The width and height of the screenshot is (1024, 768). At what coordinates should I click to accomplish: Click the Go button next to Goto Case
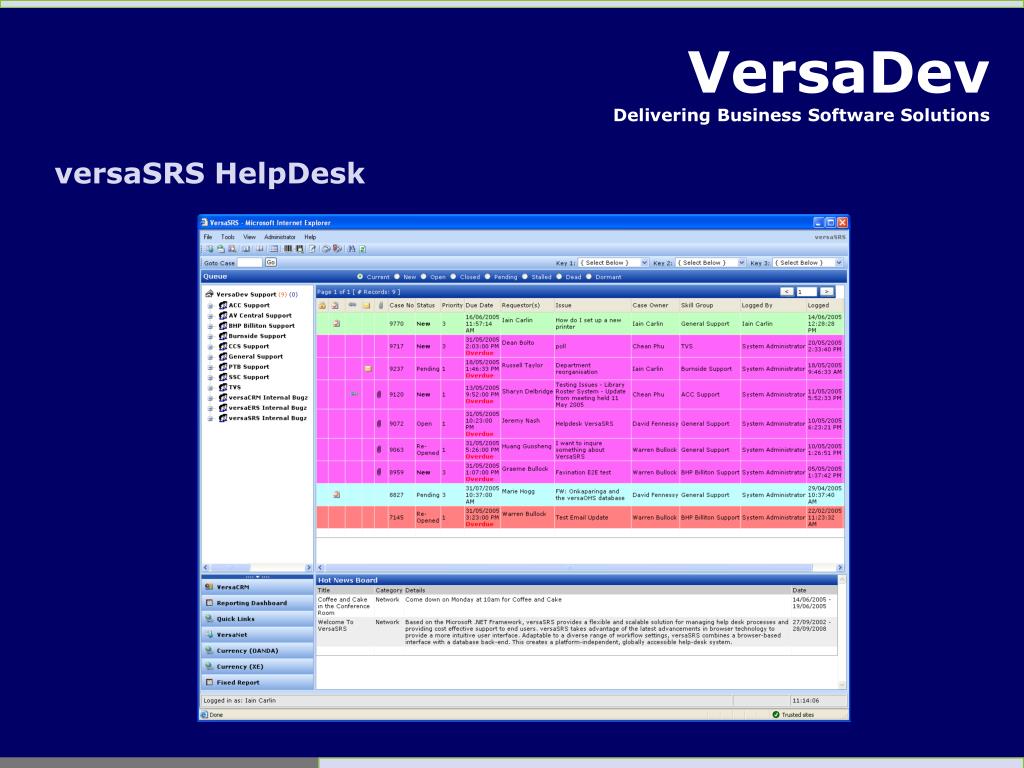pos(270,262)
